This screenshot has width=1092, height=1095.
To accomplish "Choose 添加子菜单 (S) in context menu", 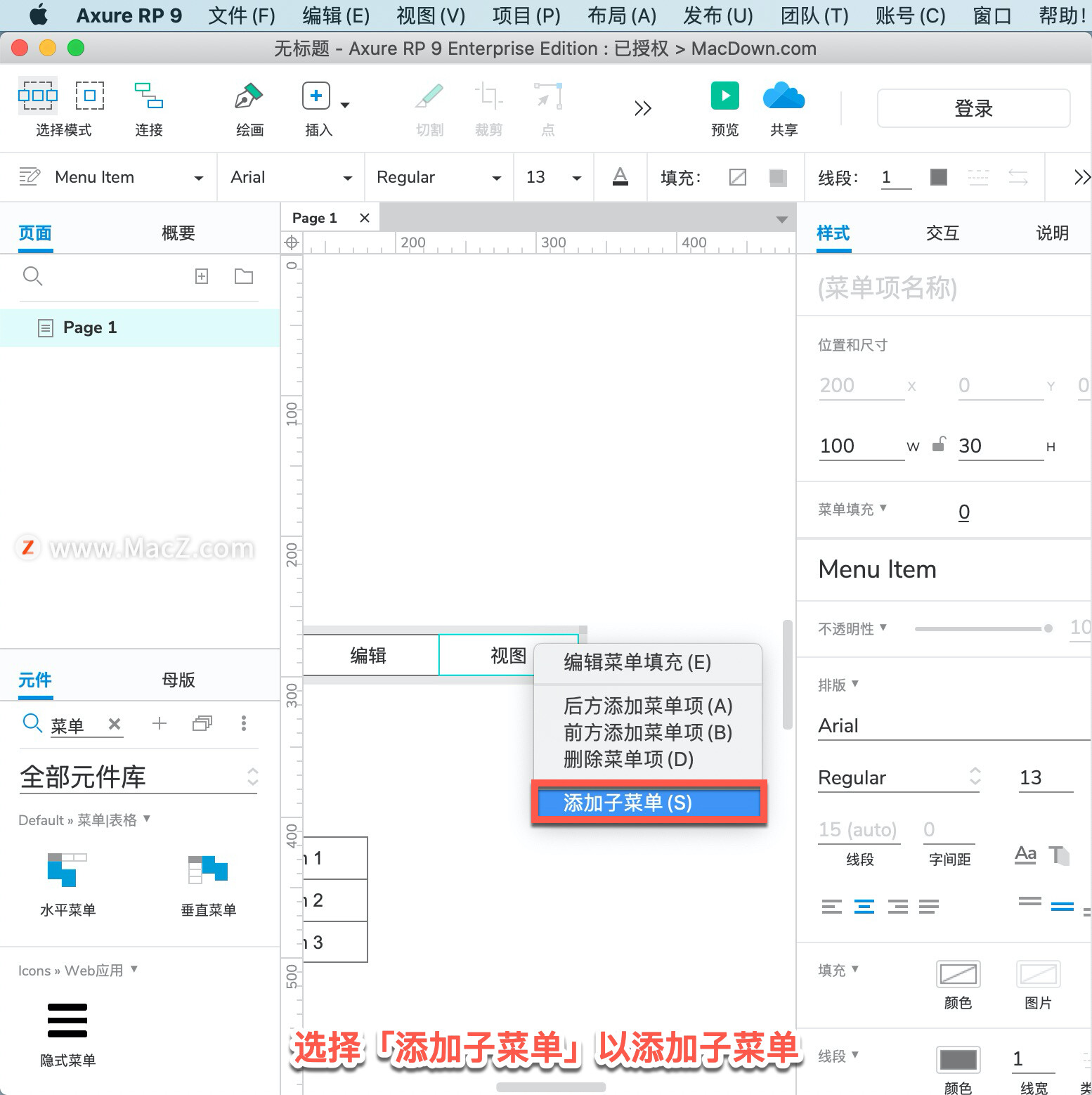I will point(649,803).
